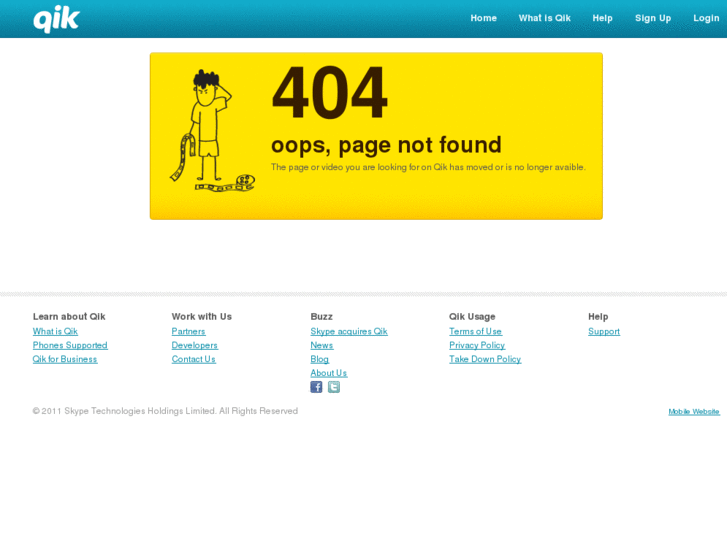
Task: Open the Partners link
Action: point(188,331)
